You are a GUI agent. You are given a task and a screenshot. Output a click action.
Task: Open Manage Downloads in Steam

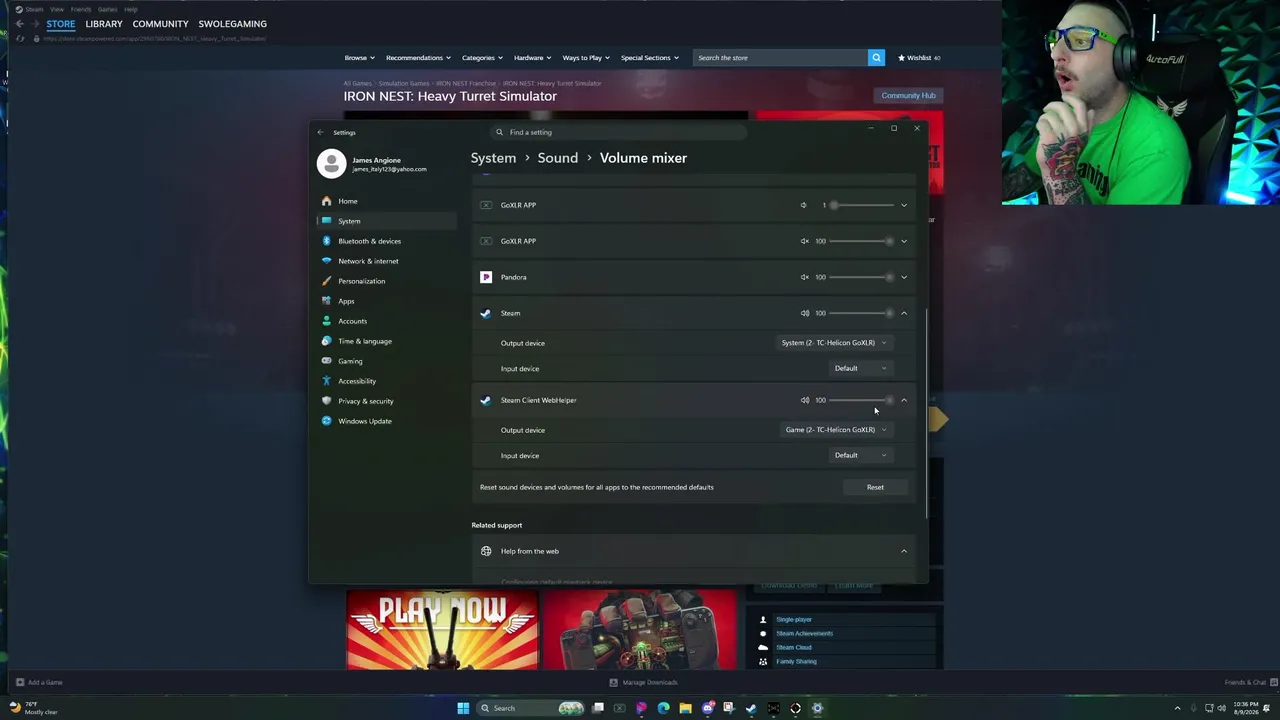[643, 683]
